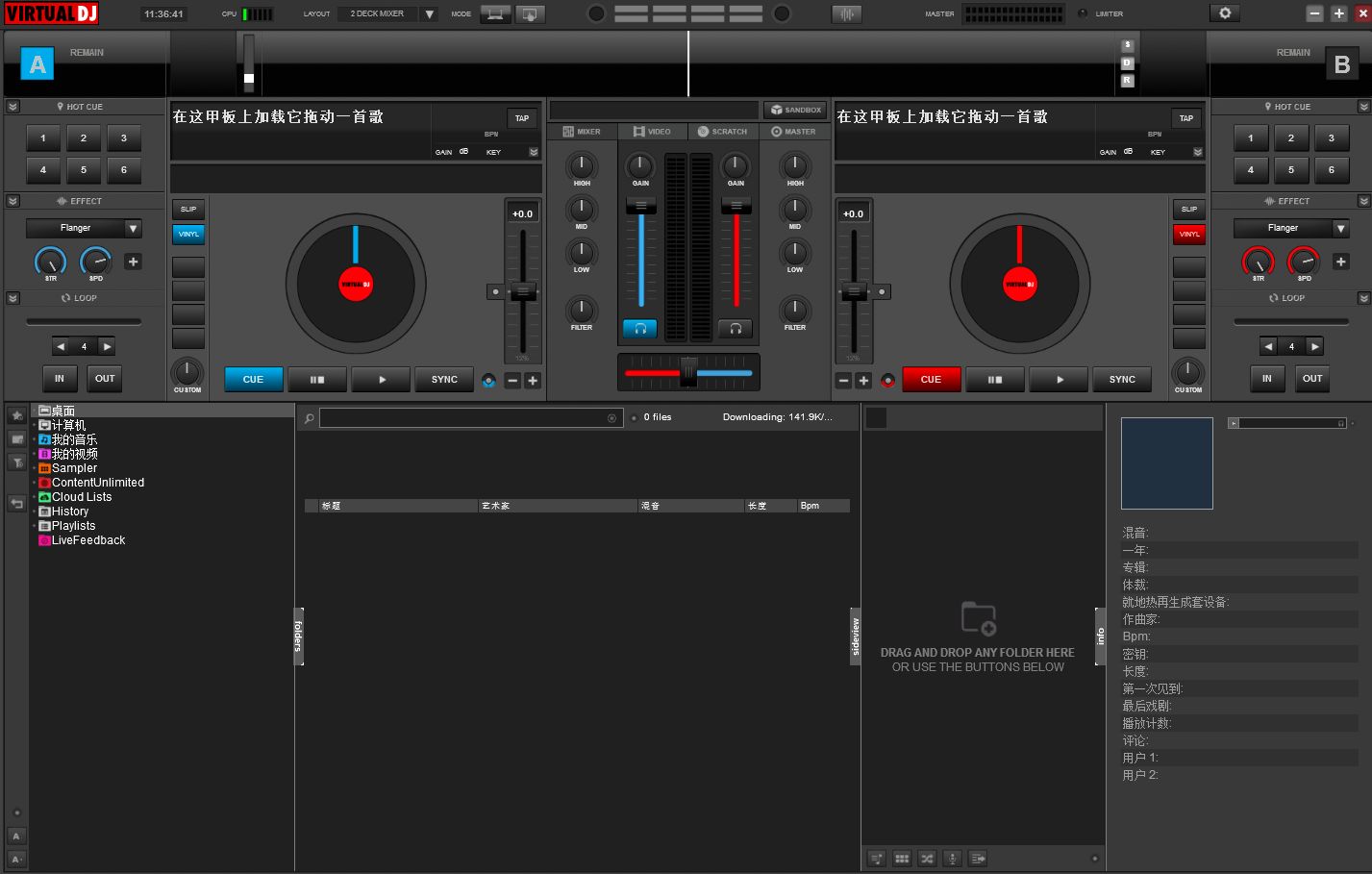The width and height of the screenshot is (1372, 874).
Task: Toggle VINYL mode on deck A
Action: [x=188, y=234]
